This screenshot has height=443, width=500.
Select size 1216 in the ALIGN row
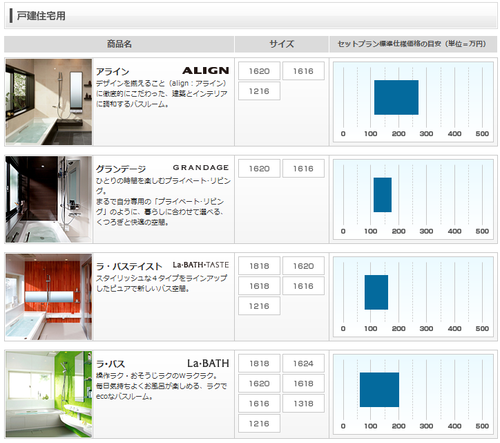tap(259, 91)
